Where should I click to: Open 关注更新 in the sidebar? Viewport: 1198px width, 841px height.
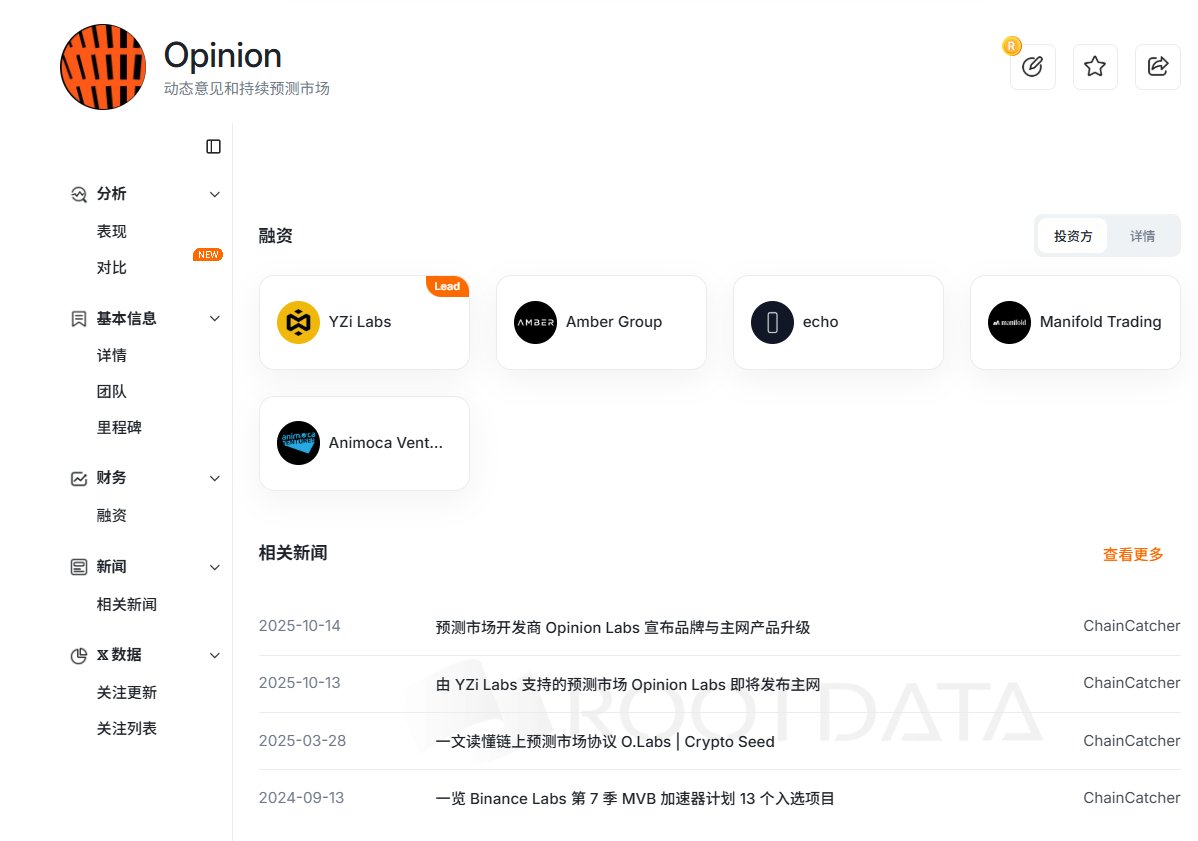coord(127,692)
